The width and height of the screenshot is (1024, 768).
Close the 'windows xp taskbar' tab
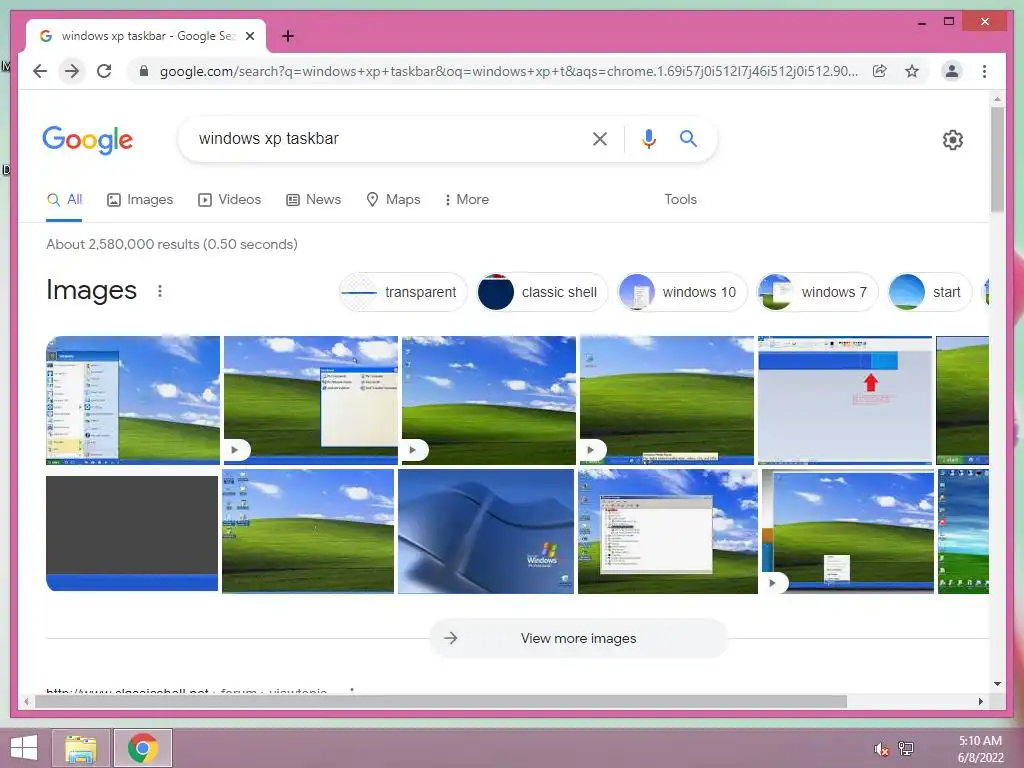coord(250,36)
